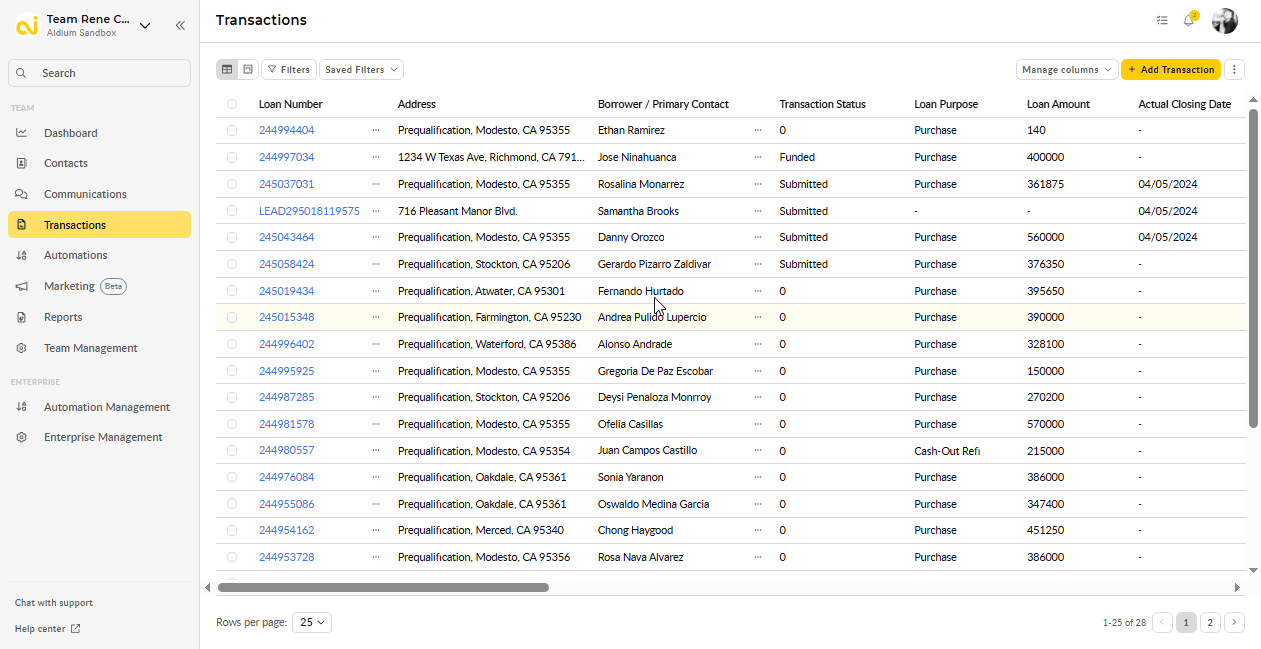Change rows per page from 25
This screenshot has height=649, width=1261.
pyautogui.click(x=313, y=622)
